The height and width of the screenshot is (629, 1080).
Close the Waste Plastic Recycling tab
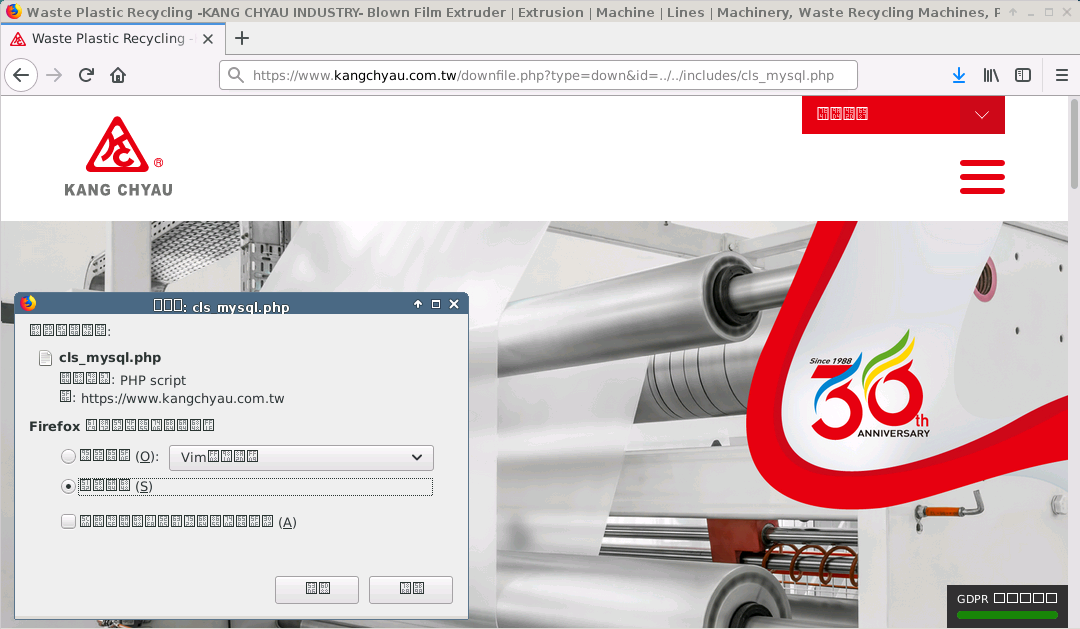(x=208, y=39)
